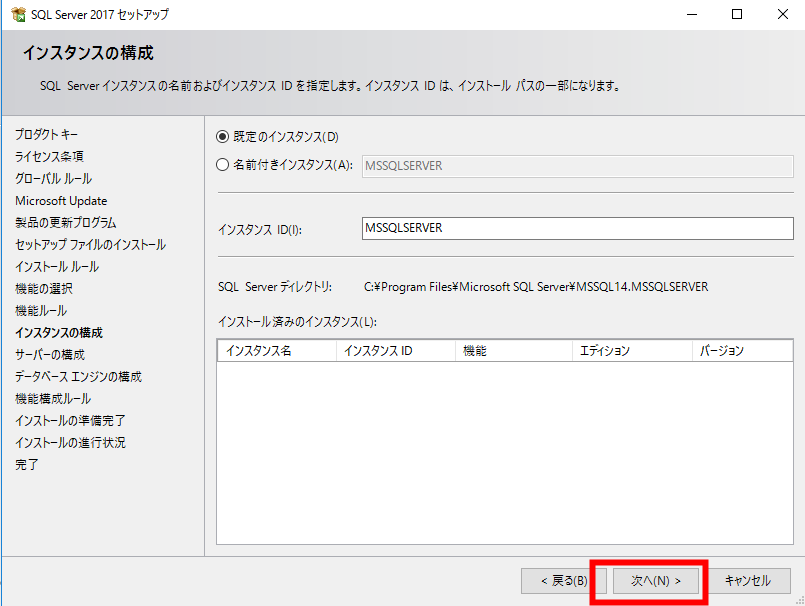Select プロダクト キー step in sidebar

click(47, 135)
